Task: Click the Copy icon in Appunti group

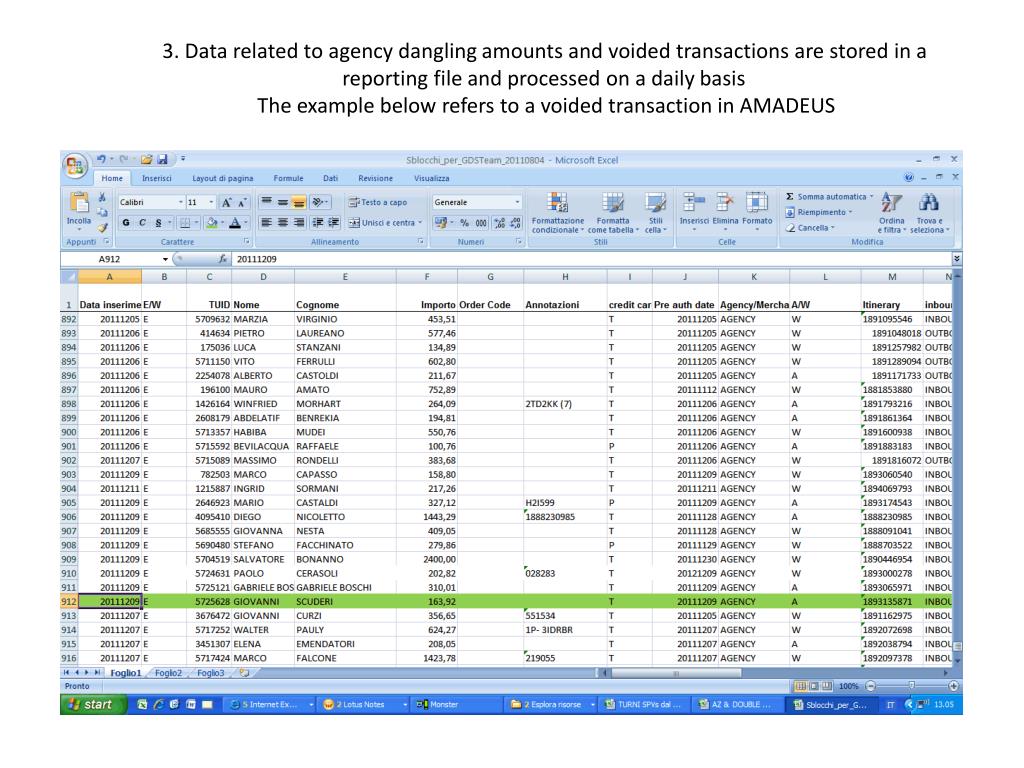Action: pyautogui.click(x=103, y=212)
